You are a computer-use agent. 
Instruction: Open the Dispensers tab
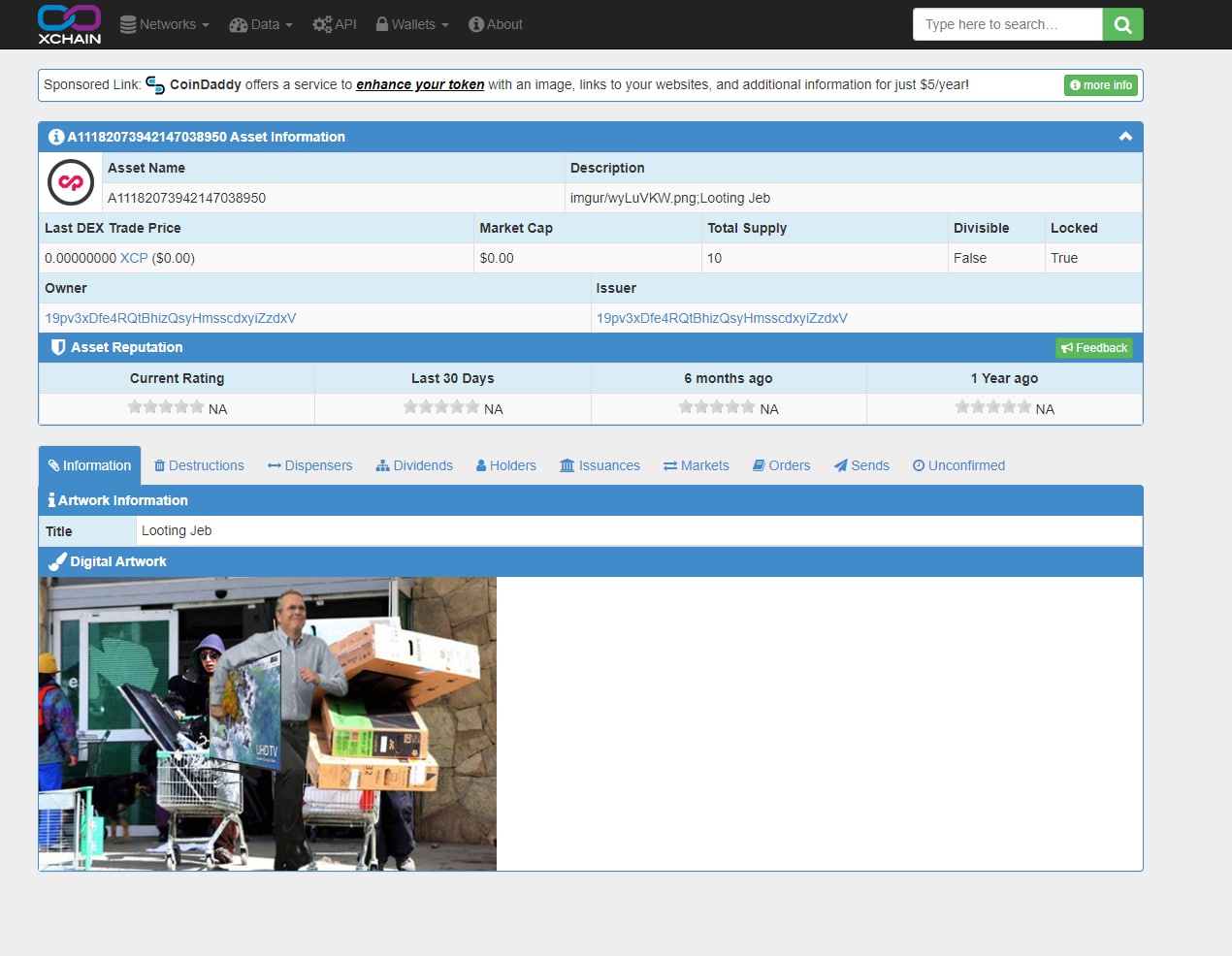tap(310, 465)
